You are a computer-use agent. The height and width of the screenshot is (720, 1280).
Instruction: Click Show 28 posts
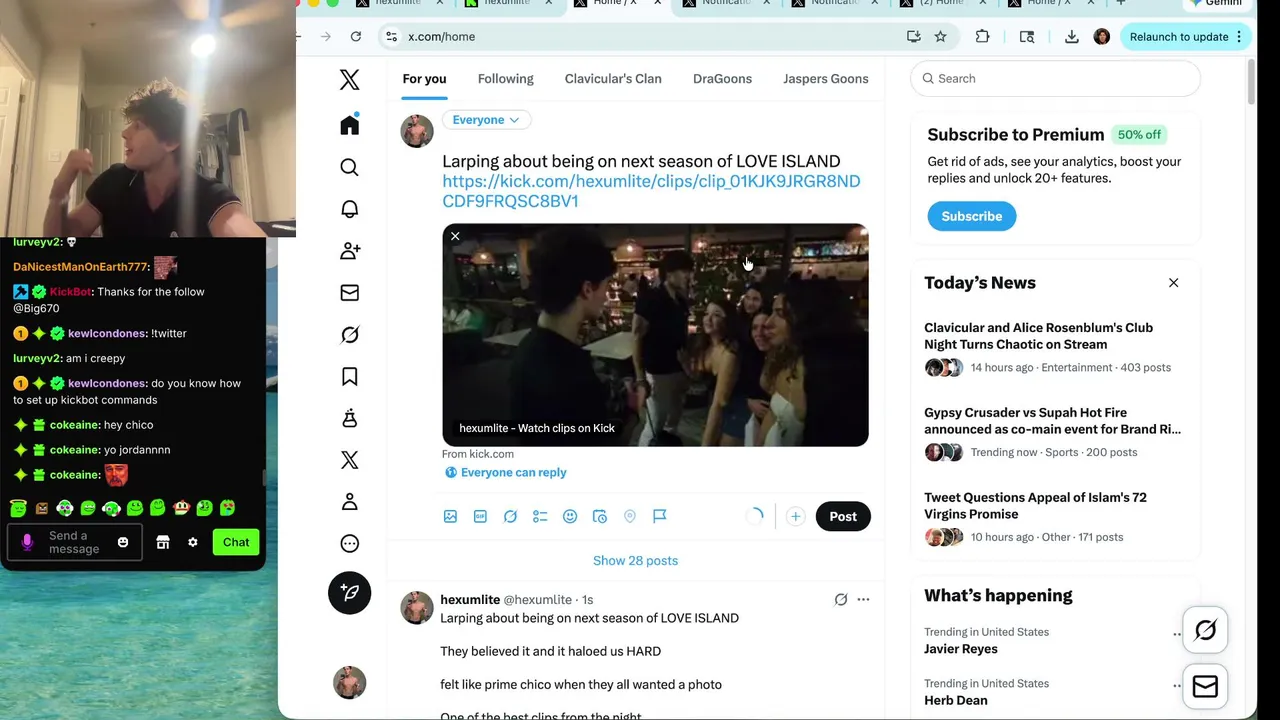635,561
